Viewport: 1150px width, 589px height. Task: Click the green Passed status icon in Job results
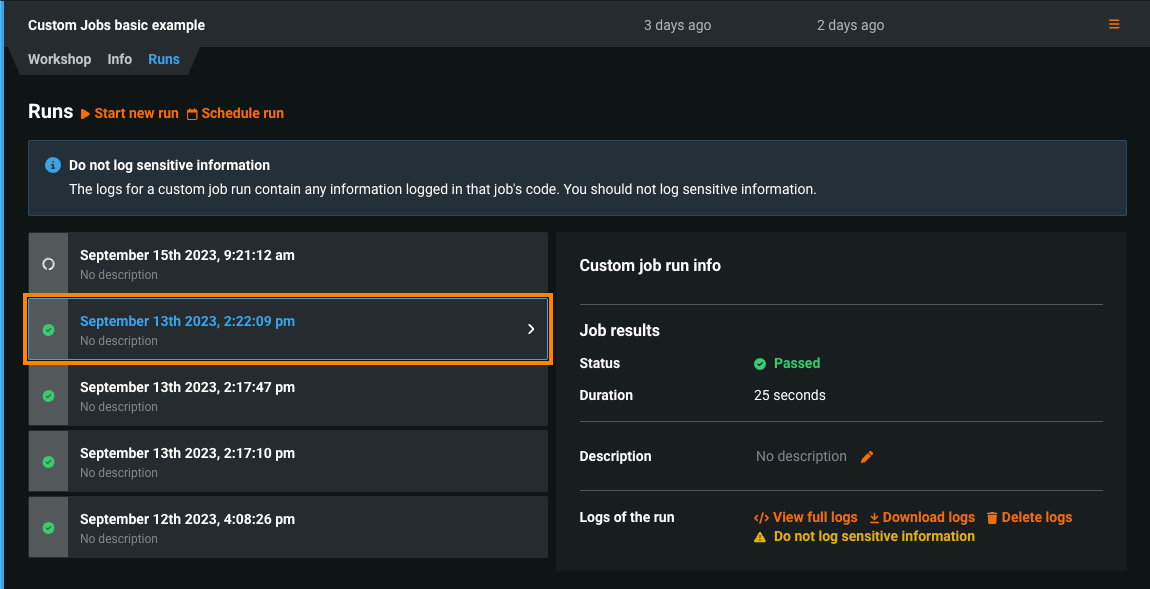tap(760, 364)
